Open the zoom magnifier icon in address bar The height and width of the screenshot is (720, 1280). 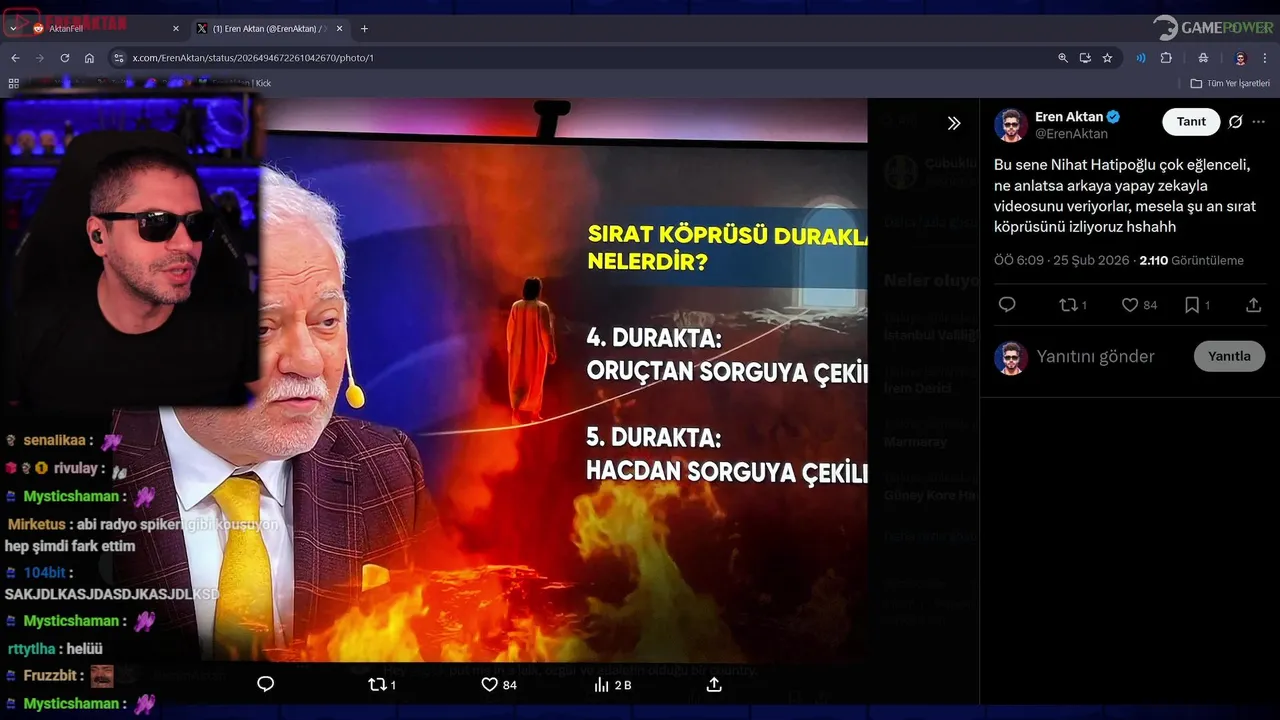pos(1063,58)
